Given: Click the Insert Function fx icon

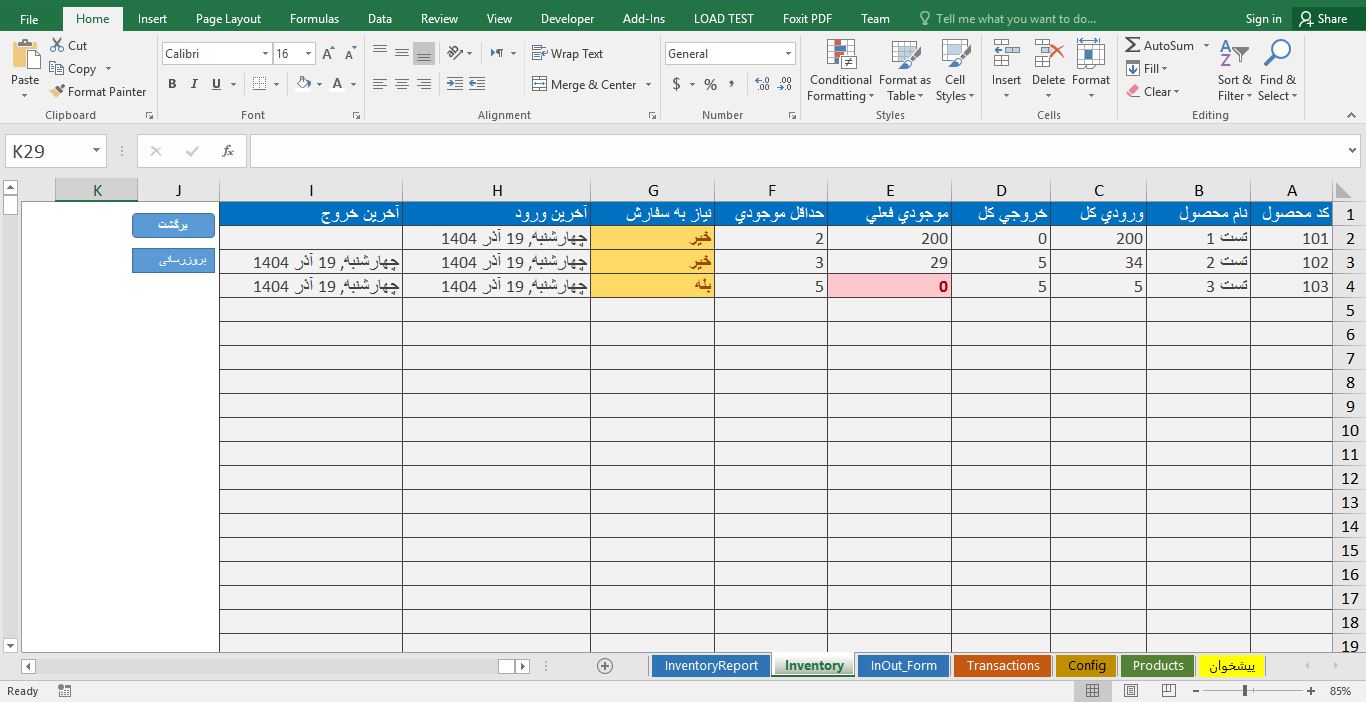Looking at the screenshot, I should tap(228, 151).
